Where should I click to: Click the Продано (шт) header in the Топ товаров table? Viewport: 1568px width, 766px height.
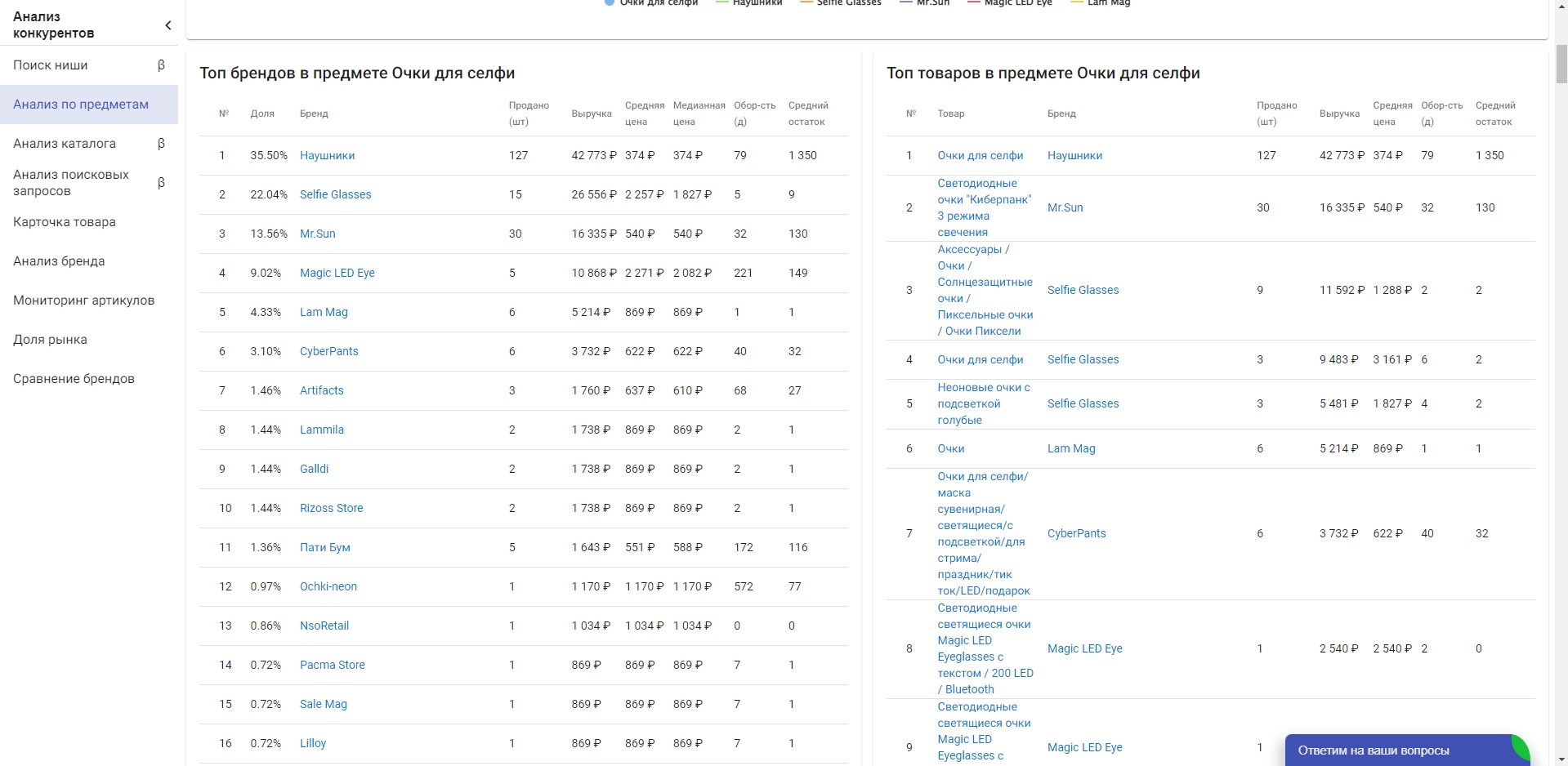(1276, 114)
